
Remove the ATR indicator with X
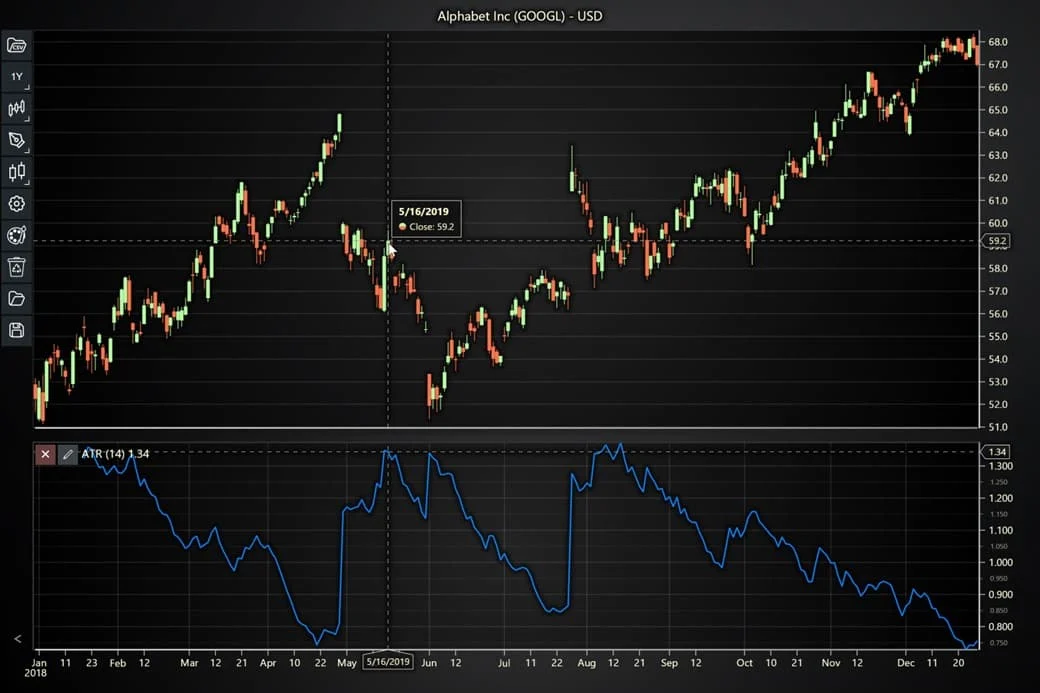pos(45,454)
